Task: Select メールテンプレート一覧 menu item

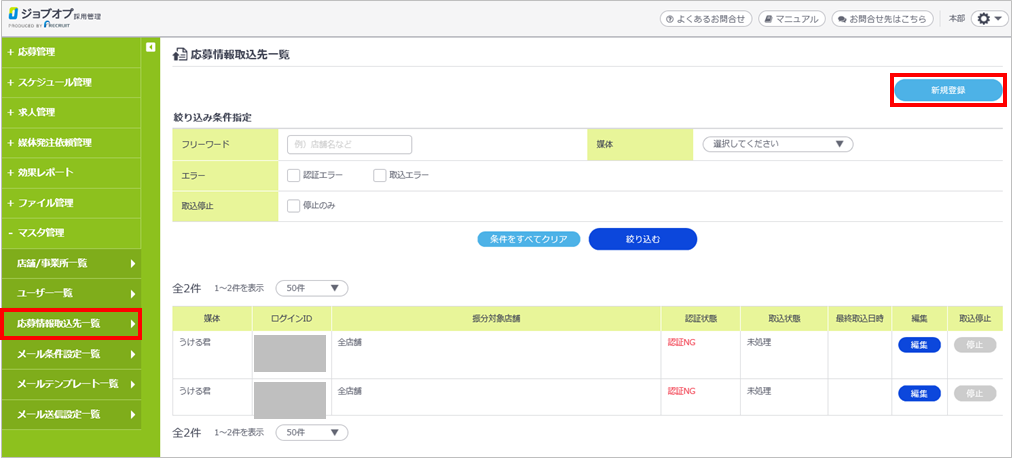Action: coord(70,383)
